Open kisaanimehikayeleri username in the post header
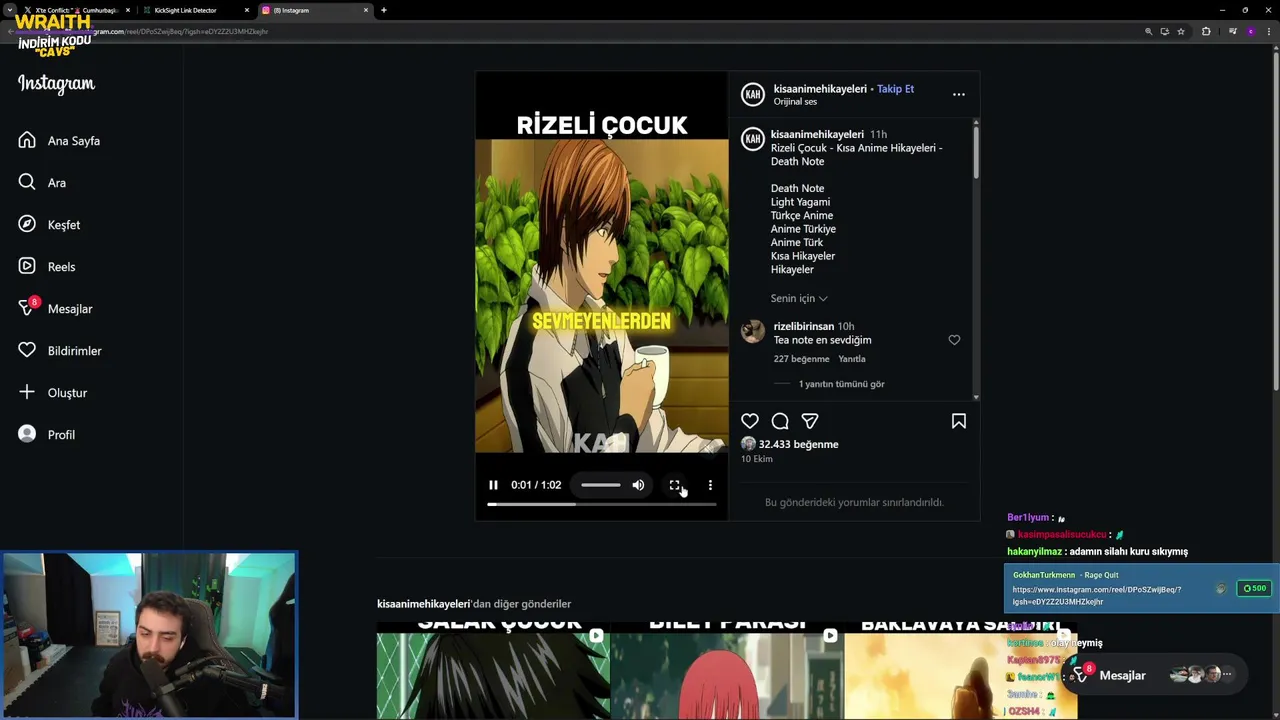This screenshot has height=720, width=1280. [x=820, y=89]
